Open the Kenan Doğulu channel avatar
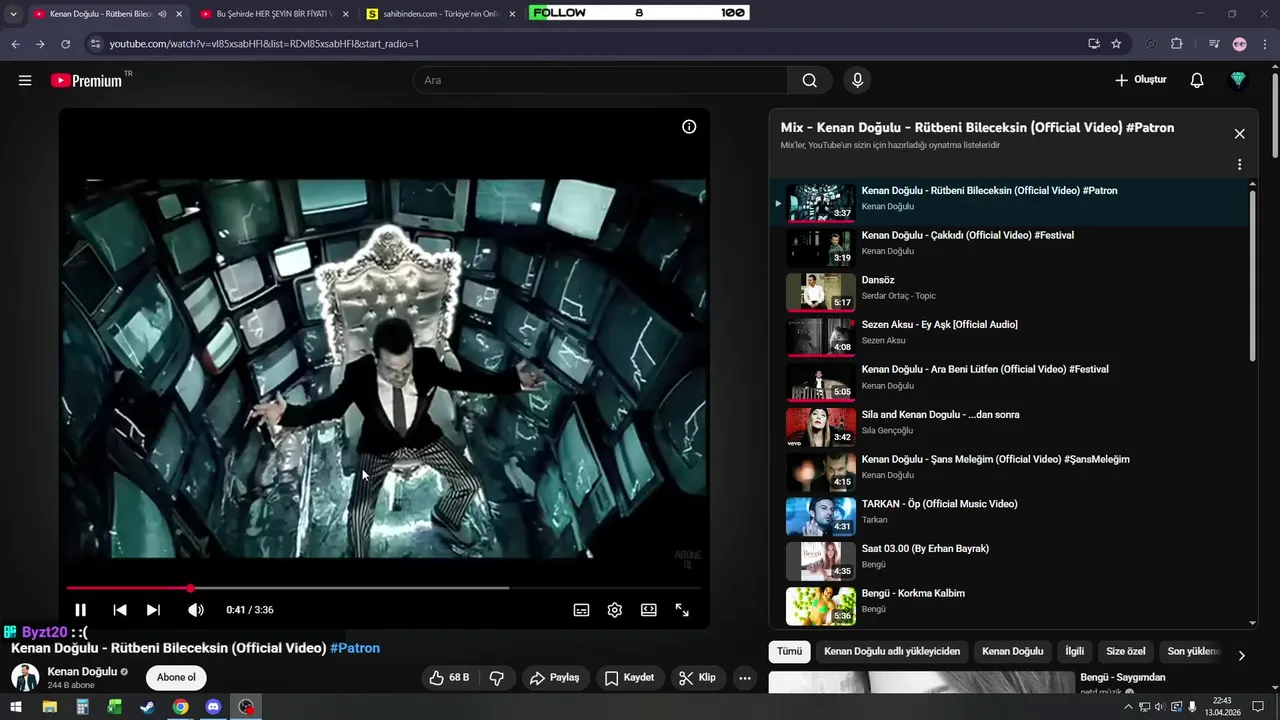 tap(25, 678)
